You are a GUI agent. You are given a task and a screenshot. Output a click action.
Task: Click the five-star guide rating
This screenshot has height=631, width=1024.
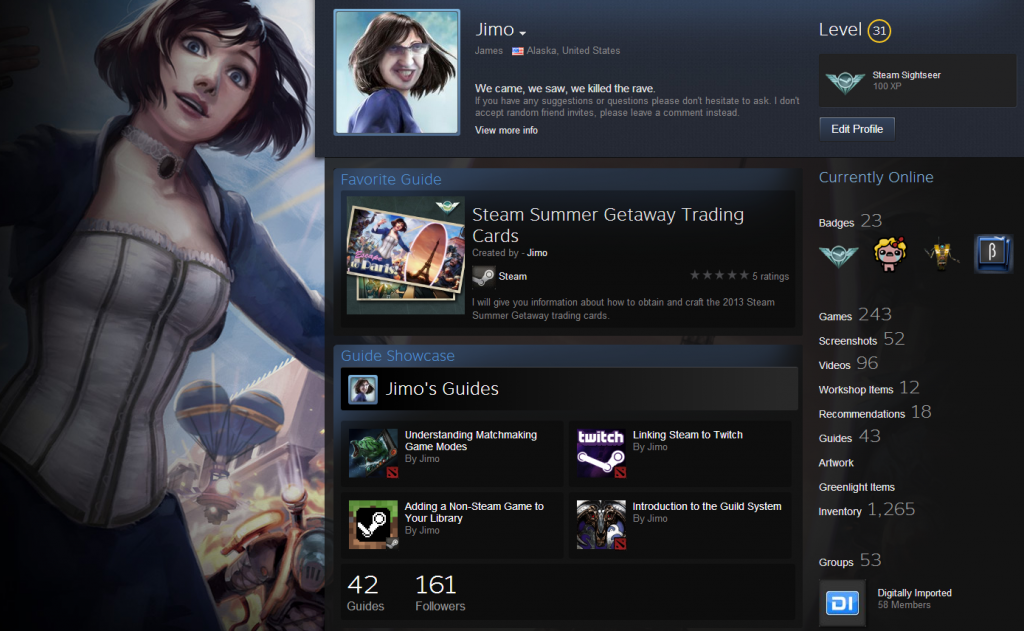[x=718, y=276]
